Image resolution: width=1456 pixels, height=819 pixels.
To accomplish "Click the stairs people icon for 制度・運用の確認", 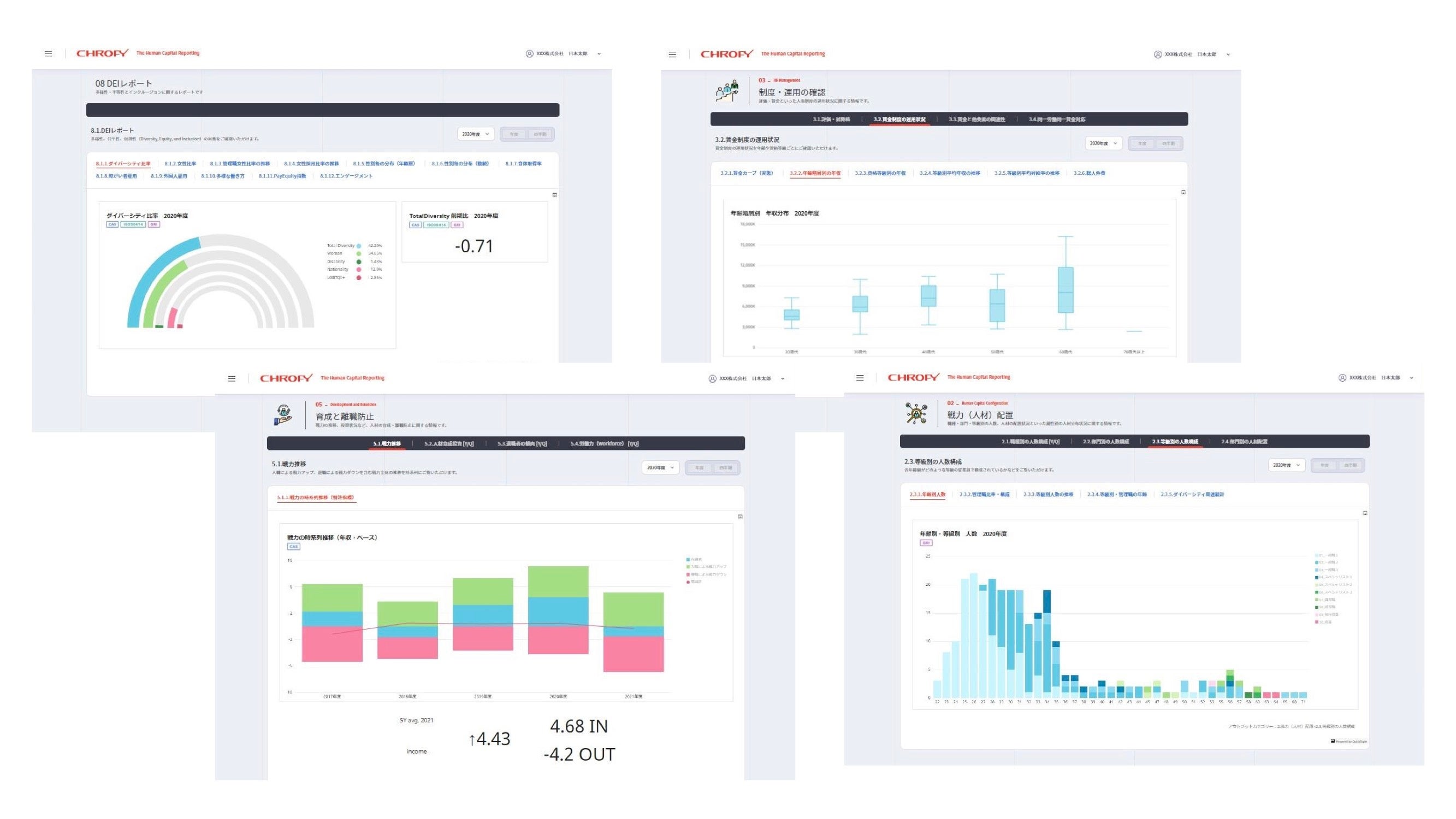I will (727, 91).
